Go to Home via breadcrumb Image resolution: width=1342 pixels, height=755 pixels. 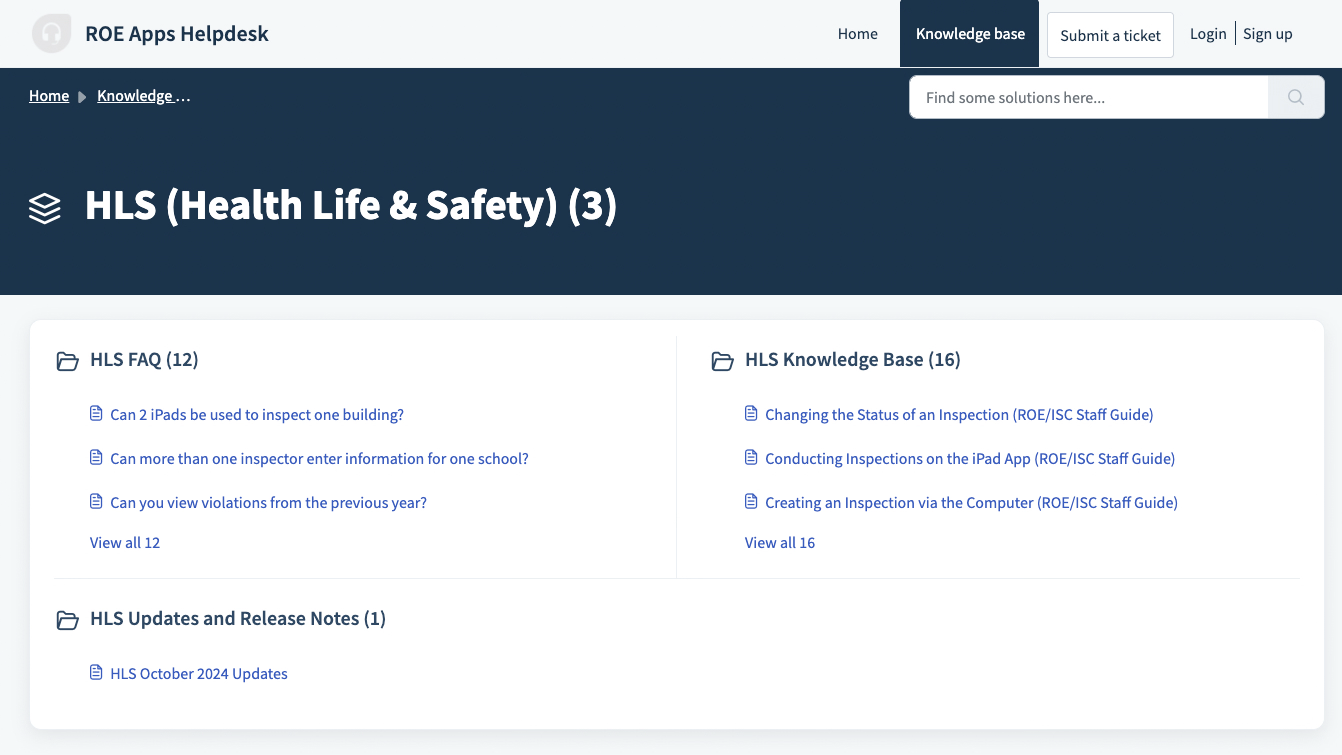[49, 96]
